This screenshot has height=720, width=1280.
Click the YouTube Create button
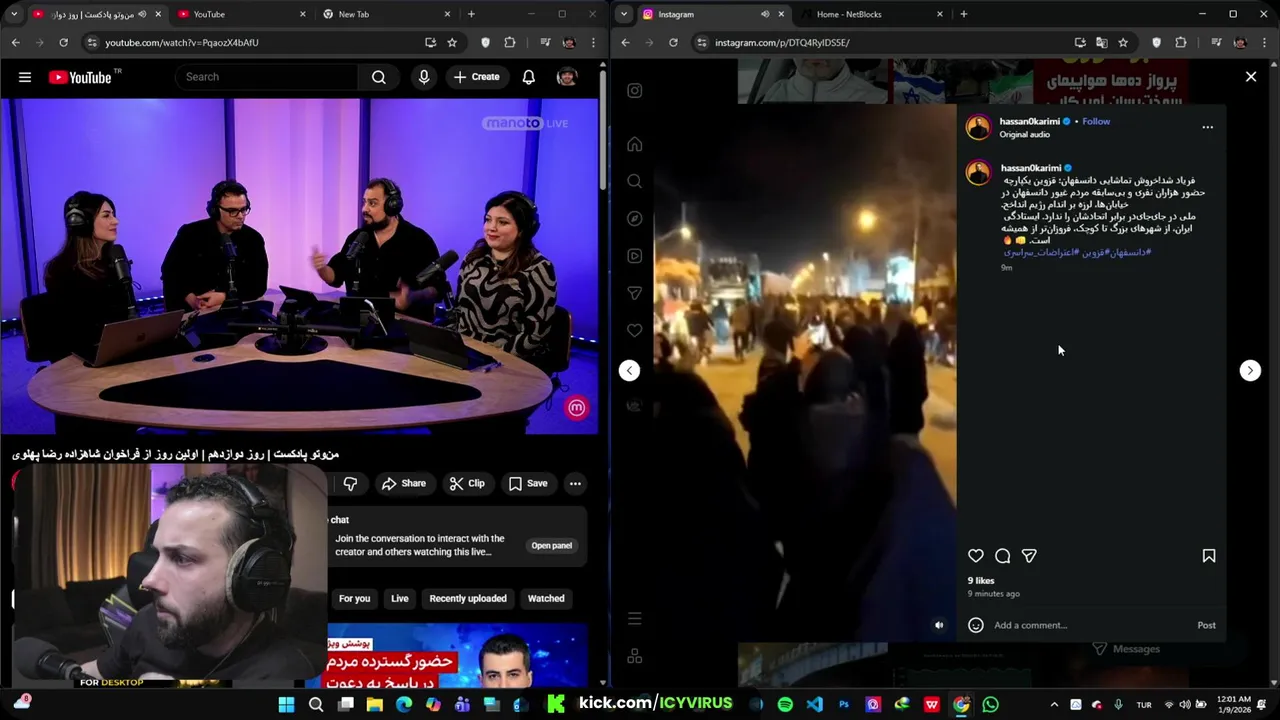click(476, 77)
